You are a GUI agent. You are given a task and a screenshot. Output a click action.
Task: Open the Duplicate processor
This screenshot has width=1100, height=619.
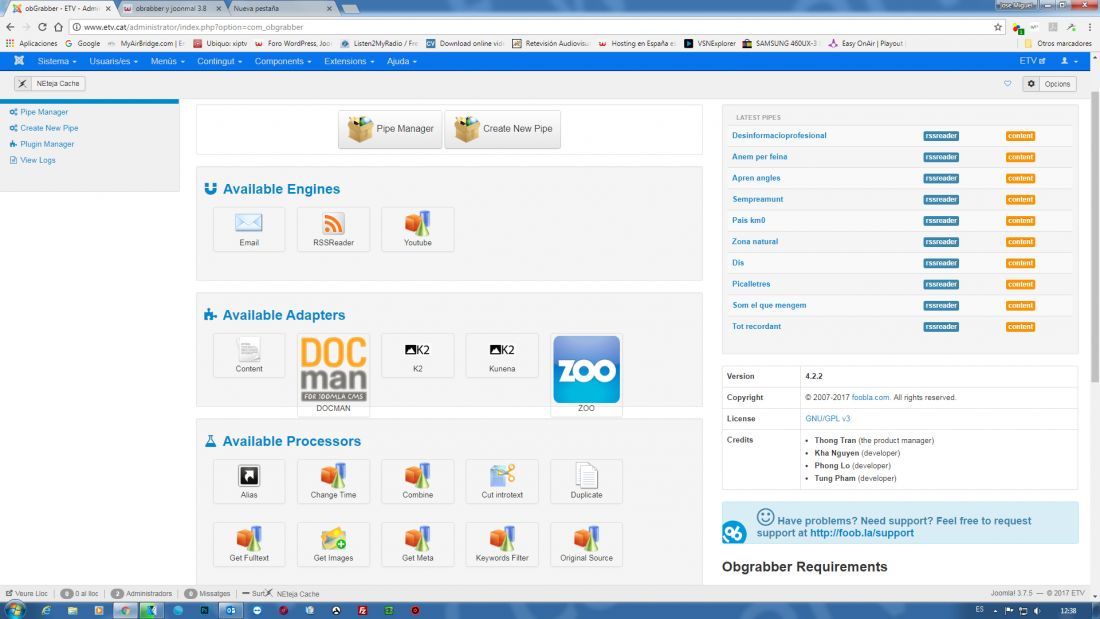[586, 481]
